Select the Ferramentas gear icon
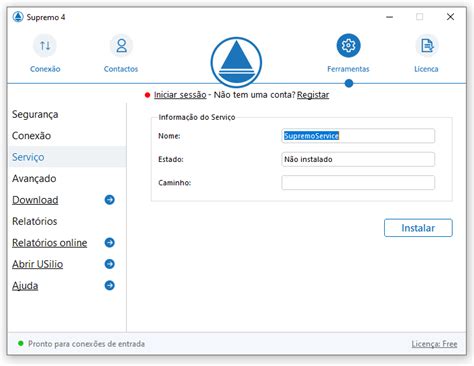 [348, 45]
